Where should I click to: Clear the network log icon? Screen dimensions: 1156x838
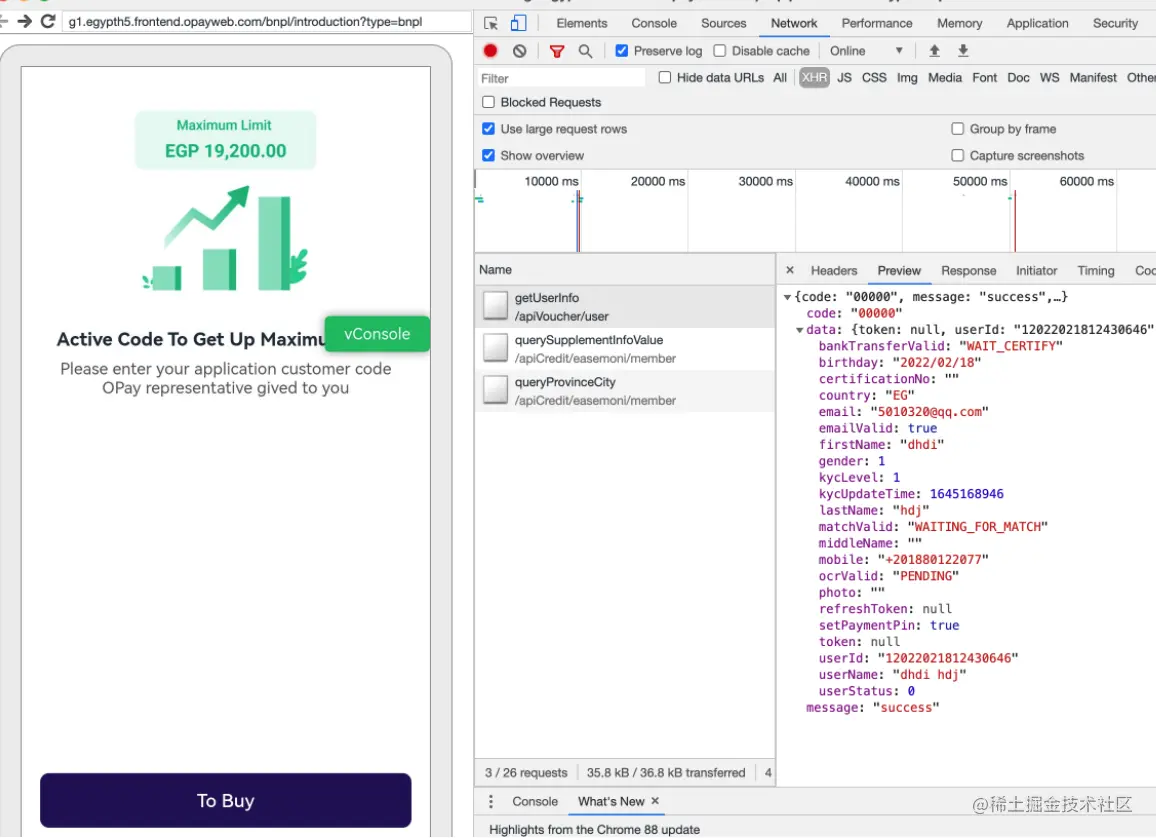coord(520,51)
